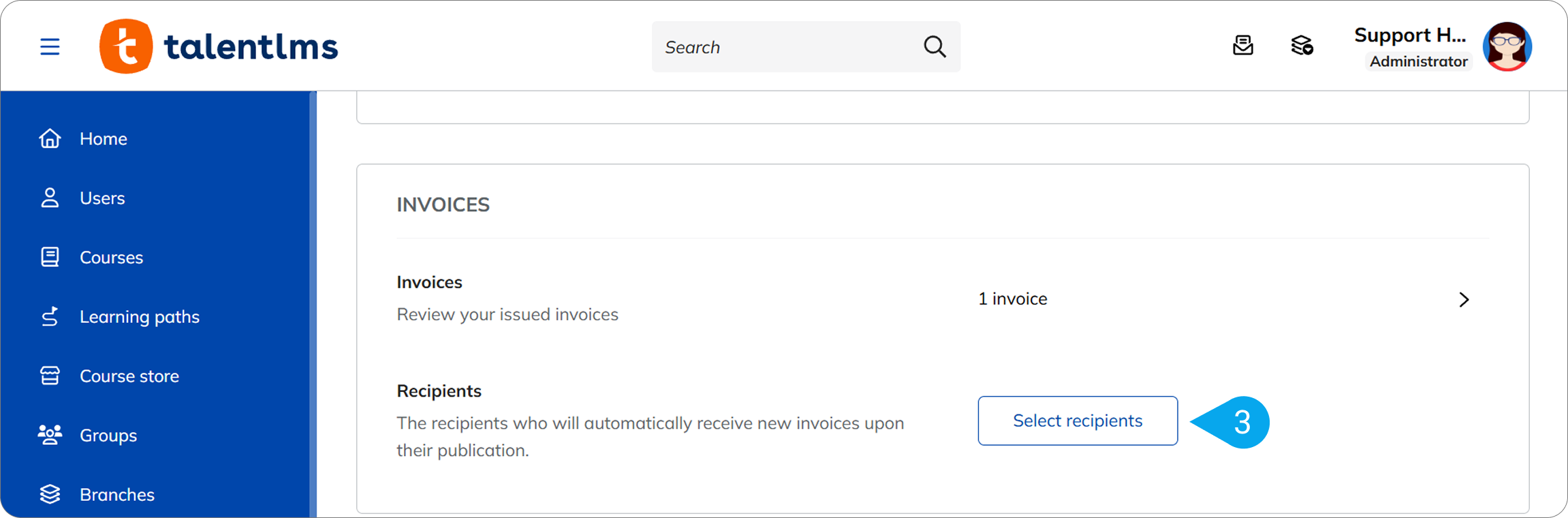Image resolution: width=1568 pixels, height=518 pixels.
Task: Click the Learning paths route icon
Action: 50,316
